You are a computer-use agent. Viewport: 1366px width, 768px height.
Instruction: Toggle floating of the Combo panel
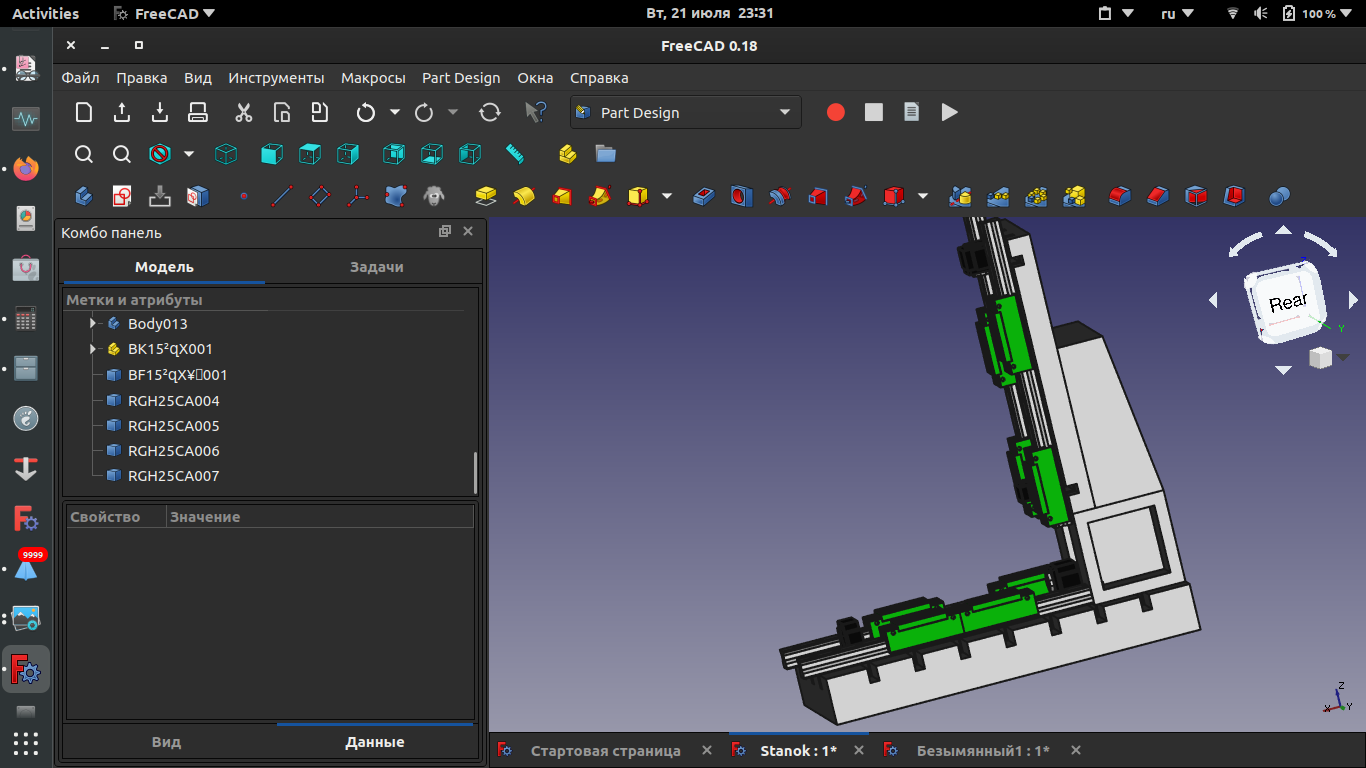445,232
